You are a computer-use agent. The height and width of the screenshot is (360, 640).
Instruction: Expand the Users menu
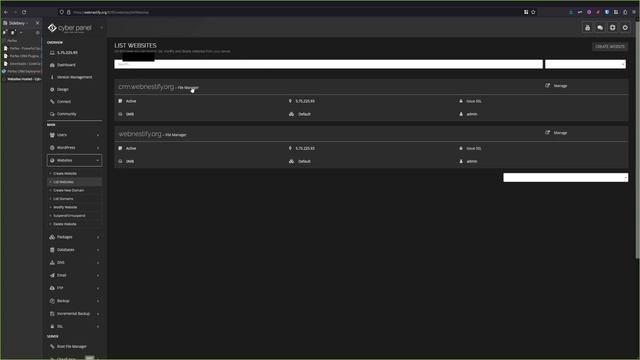(x=74, y=135)
